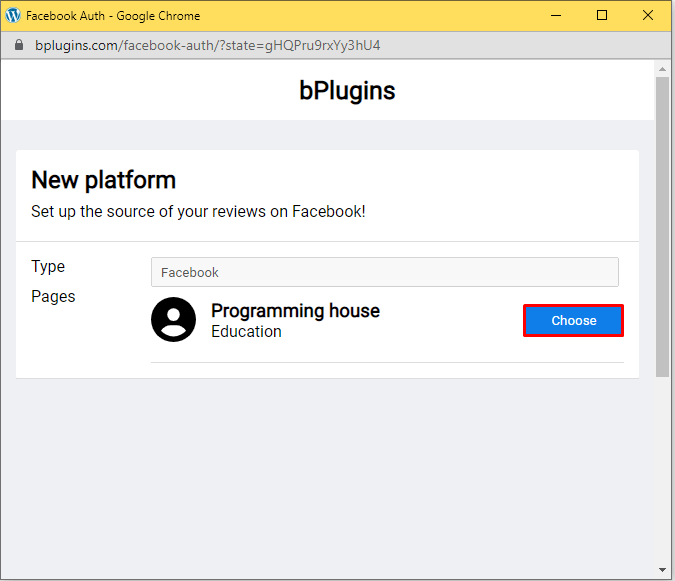
Task: Click the Facebook type input field
Action: point(384,272)
